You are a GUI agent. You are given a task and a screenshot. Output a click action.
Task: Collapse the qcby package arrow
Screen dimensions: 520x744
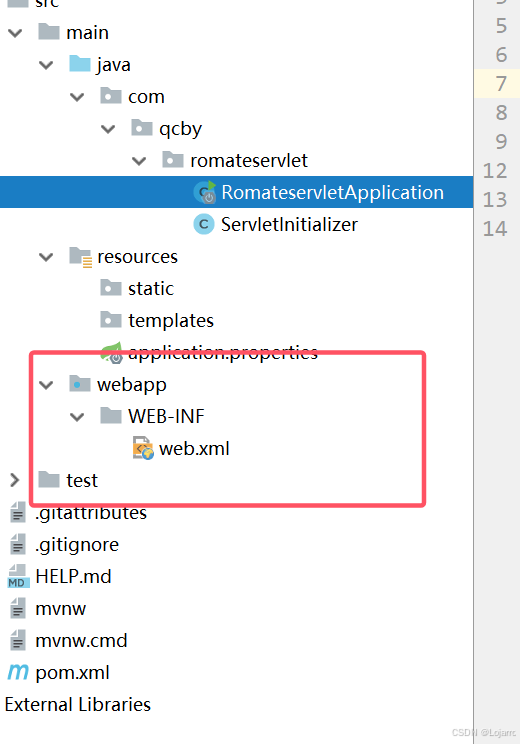tap(108, 129)
